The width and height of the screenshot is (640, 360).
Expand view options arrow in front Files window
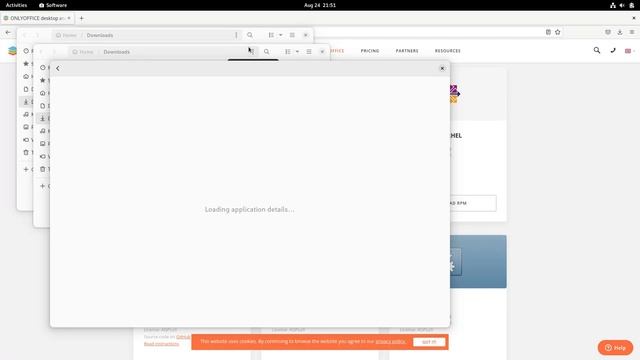tap(297, 52)
